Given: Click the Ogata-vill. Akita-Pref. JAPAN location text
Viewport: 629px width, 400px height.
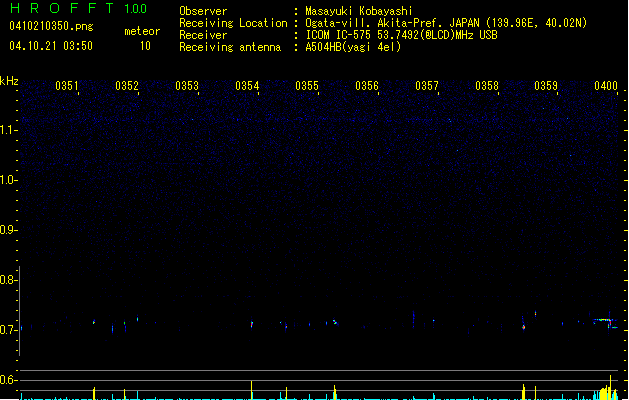Looking at the screenshot, I should click(x=446, y=23).
